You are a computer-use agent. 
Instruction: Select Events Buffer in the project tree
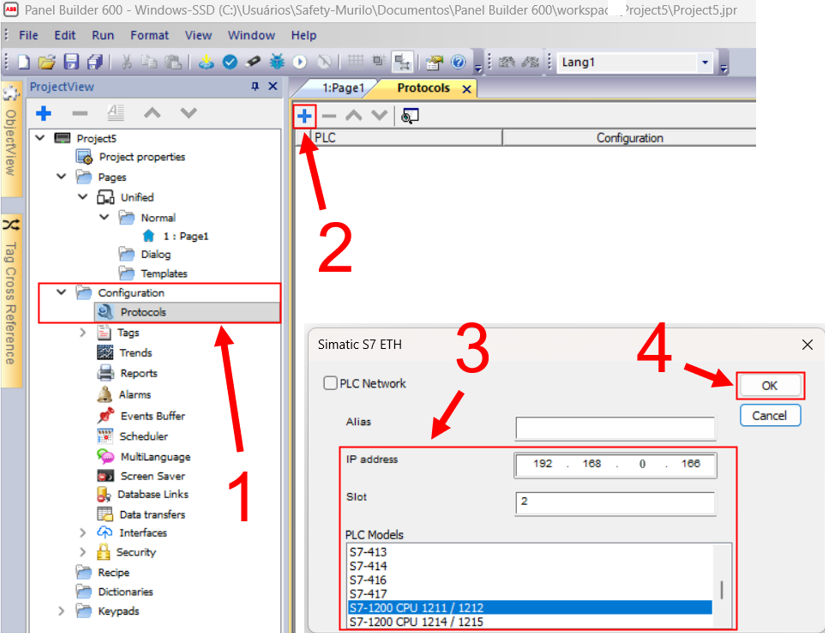tap(152, 415)
